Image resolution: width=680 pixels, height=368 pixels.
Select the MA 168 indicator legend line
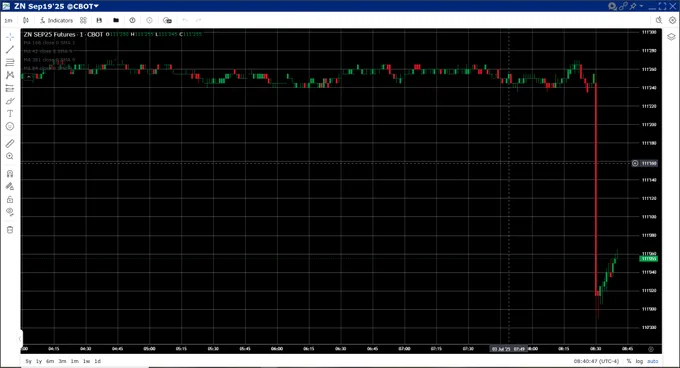point(49,43)
